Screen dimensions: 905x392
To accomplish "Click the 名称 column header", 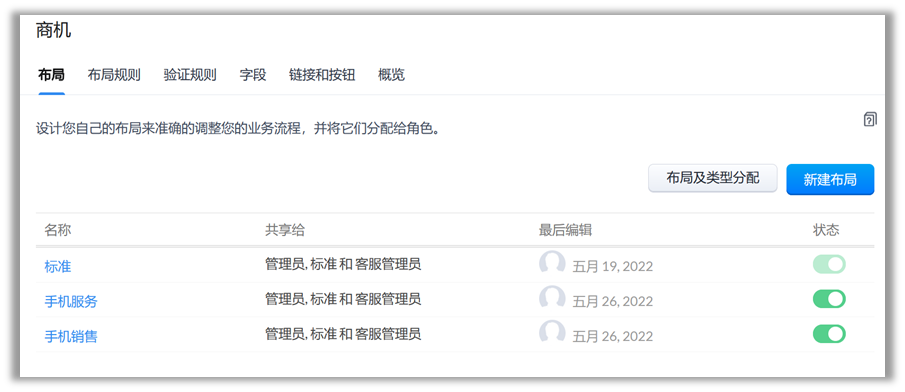I will point(58,230).
